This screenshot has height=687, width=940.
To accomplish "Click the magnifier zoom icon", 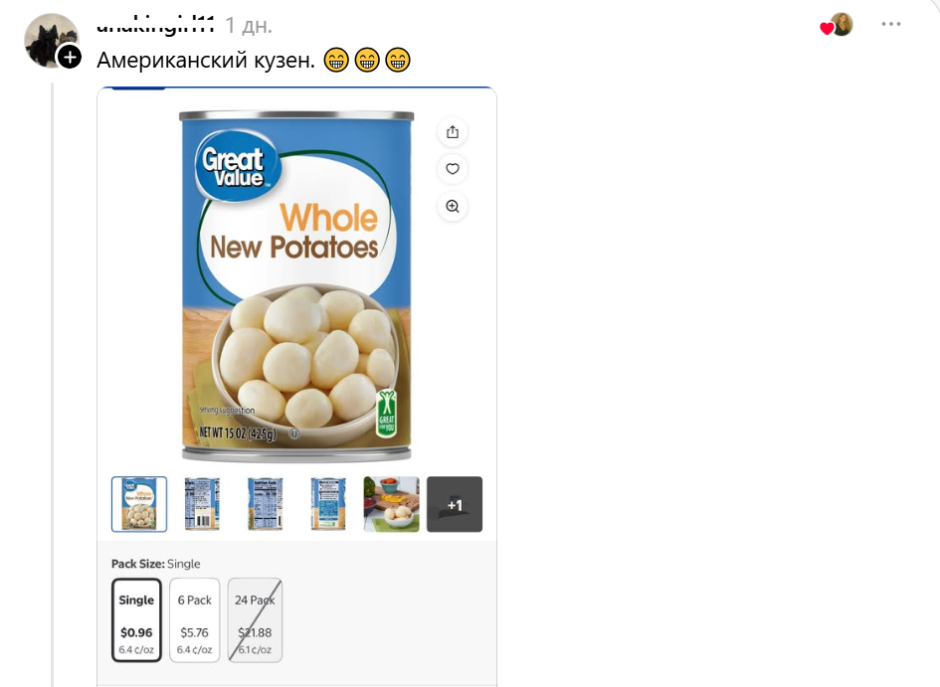I will tap(453, 207).
